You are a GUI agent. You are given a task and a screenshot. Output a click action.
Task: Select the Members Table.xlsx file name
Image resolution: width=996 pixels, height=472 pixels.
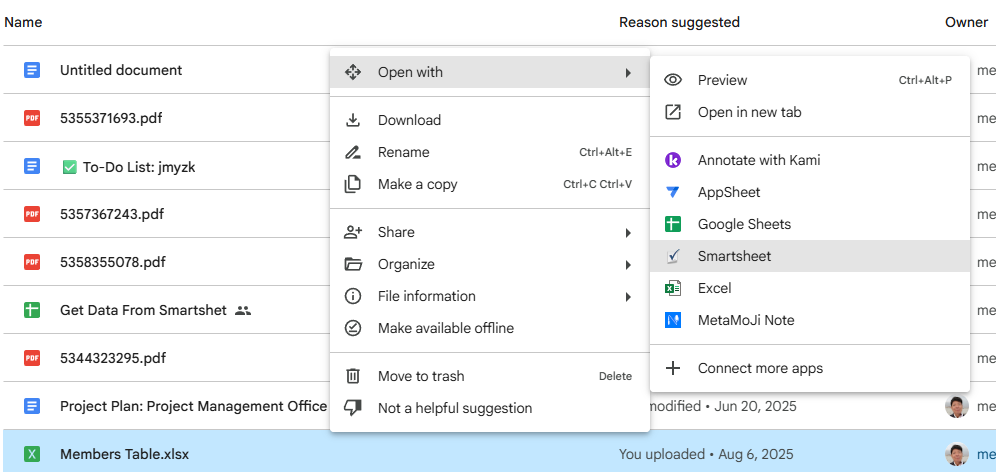pos(124,455)
